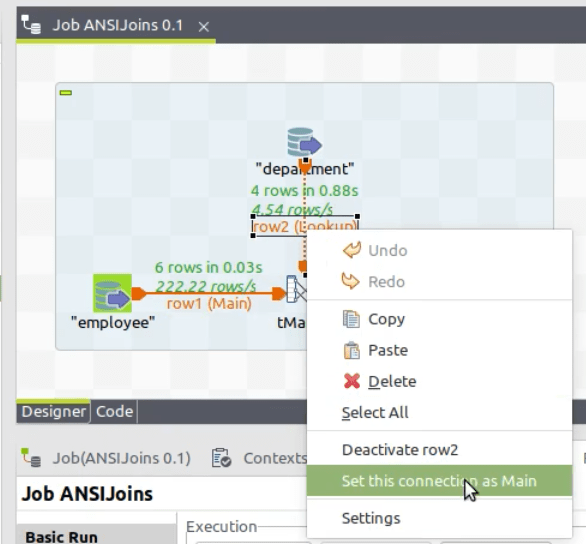Screen dimensions: 586x544
Task: Click the Undo arrow icon in context menu
Action: pyautogui.click(x=352, y=250)
